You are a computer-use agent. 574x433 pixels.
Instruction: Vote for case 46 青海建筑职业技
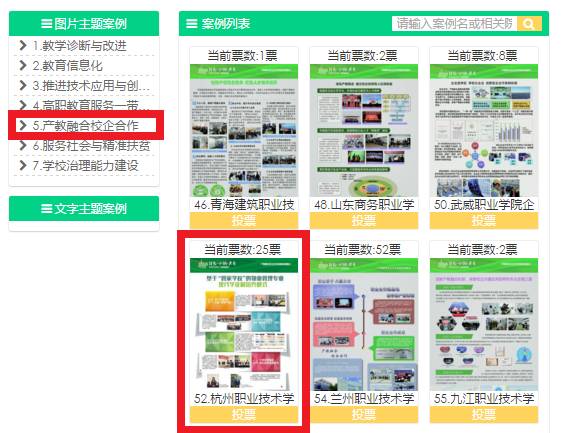click(x=244, y=221)
